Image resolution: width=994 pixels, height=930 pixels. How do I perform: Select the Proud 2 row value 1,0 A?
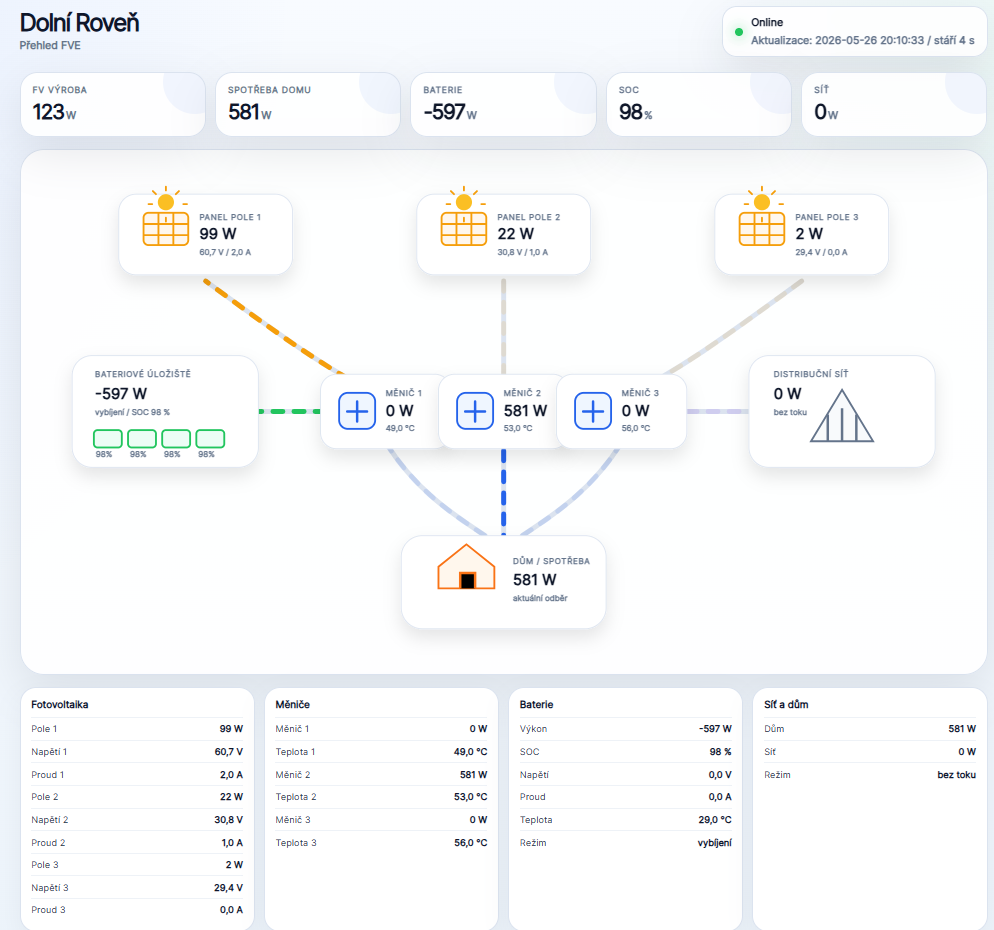(232, 843)
